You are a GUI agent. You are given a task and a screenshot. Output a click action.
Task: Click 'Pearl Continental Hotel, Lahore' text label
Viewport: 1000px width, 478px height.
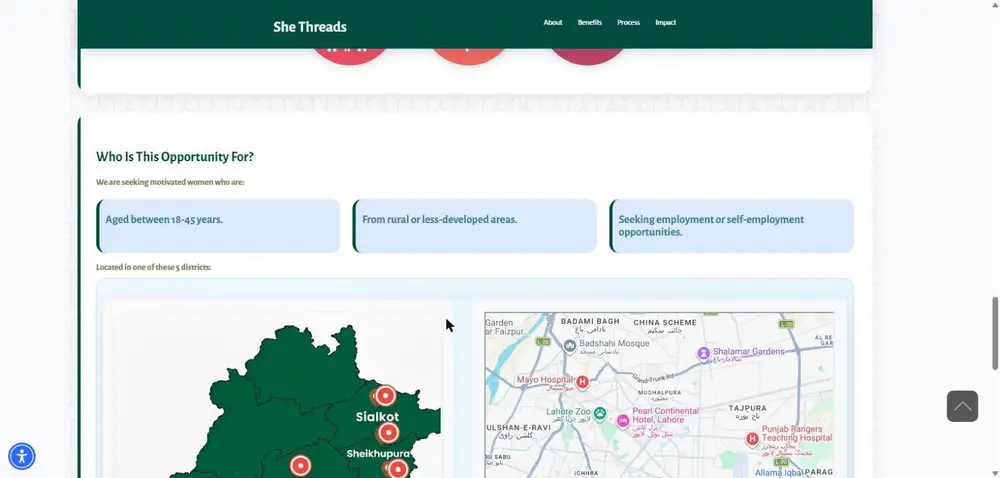coord(665,416)
